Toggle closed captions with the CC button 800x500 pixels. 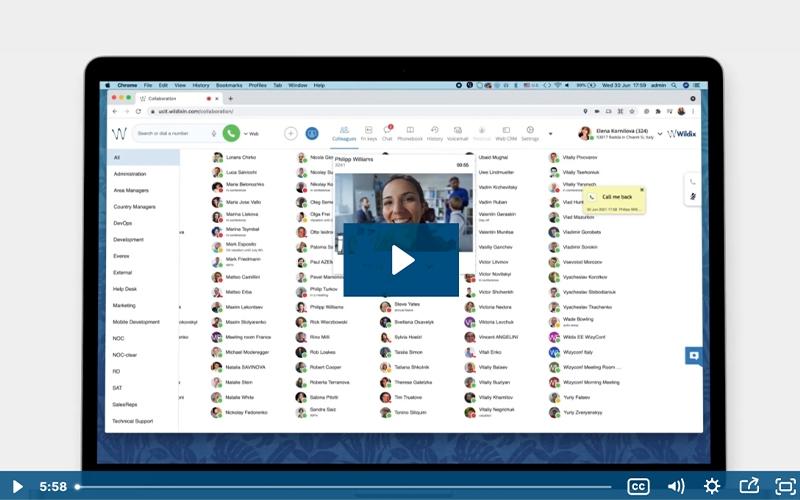[638, 486]
